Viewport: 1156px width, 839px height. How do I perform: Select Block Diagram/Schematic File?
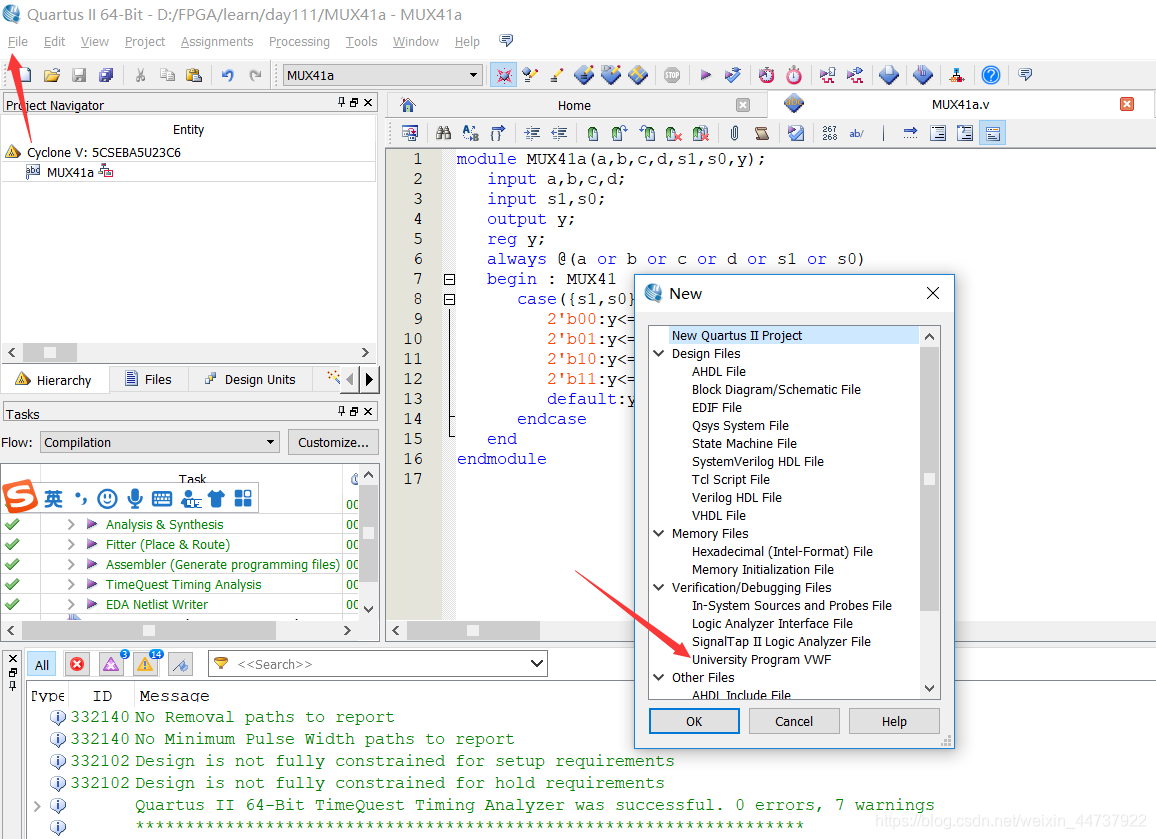776,389
